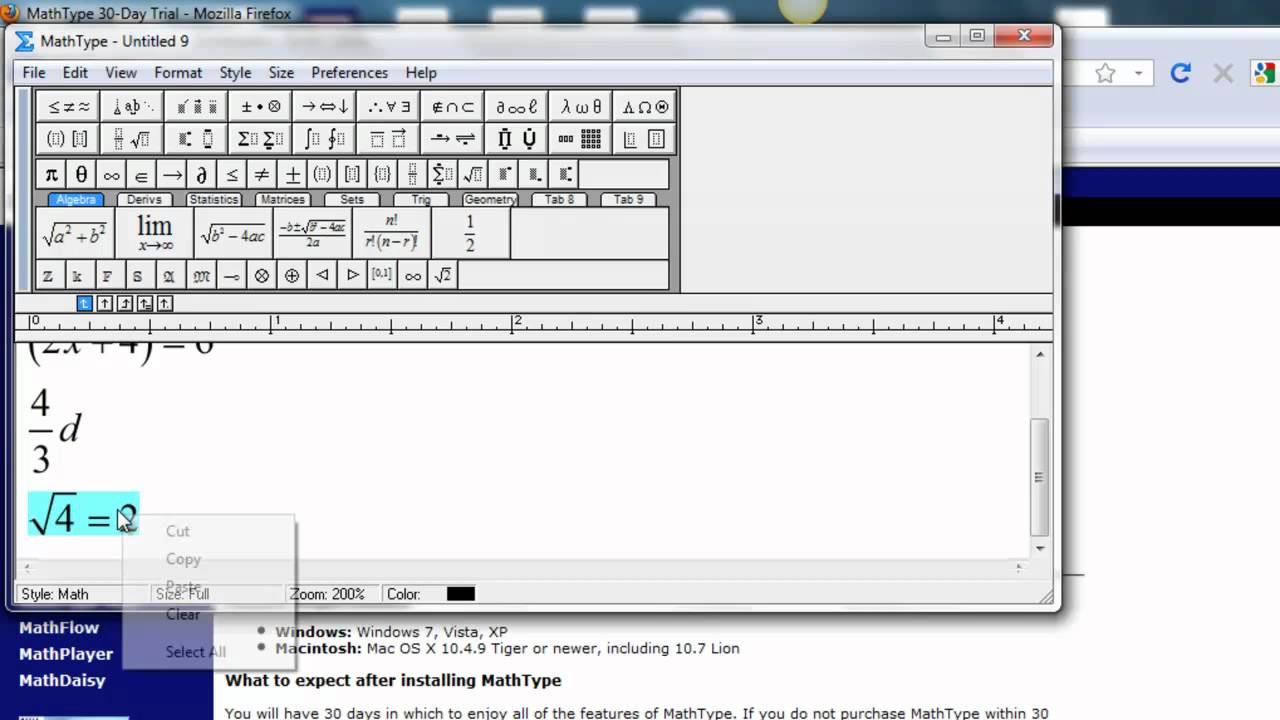Viewport: 1280px width, 720px height.
Task: Insert the circled times symbol in the bottom bar
Action: pos(262,276)
